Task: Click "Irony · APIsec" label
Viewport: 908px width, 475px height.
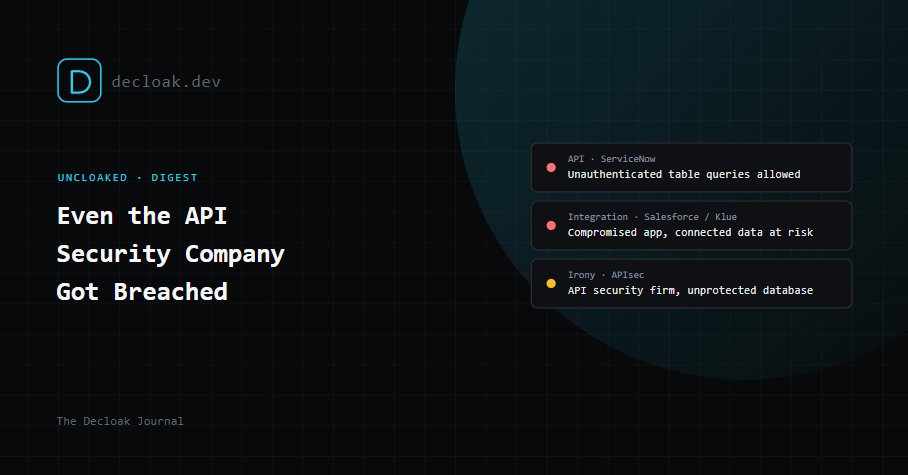Action: point(606,275)
